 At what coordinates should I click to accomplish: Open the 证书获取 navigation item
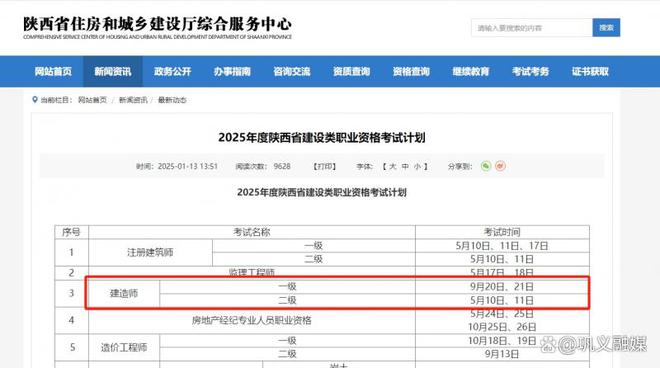point(590,72)
